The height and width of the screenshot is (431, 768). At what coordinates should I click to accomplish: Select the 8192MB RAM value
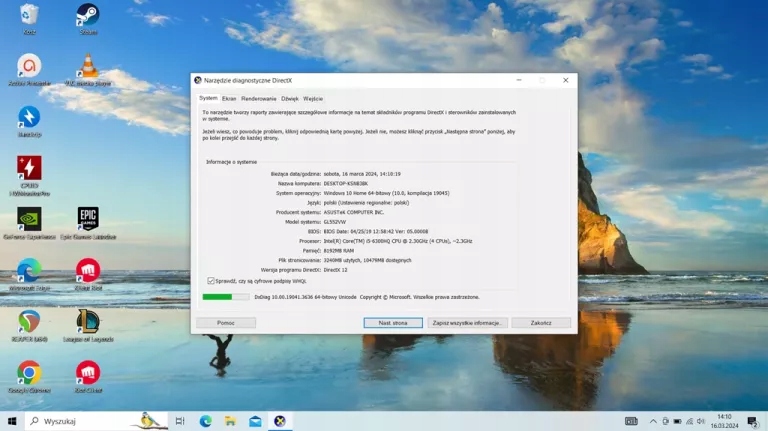pyautogui.click(x=338, y=251)
